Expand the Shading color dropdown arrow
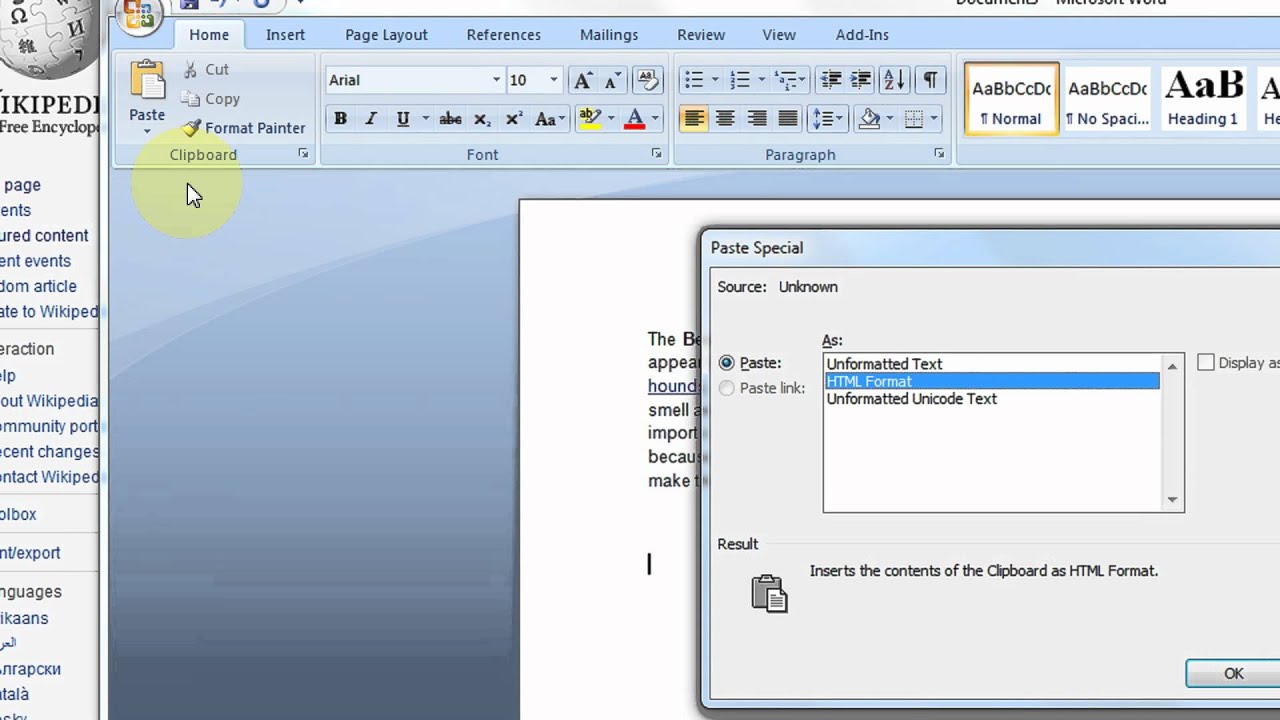This screenshot has height=720, width=1280. [890, 119]
